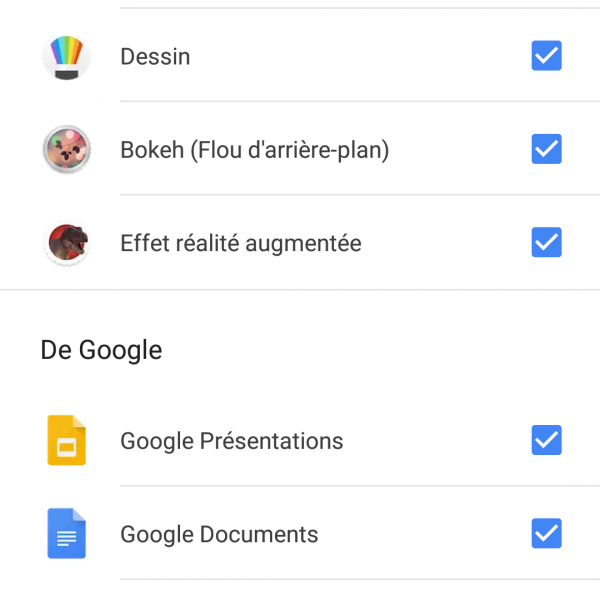Click the blue Google Documents icon

coord(67,534)
